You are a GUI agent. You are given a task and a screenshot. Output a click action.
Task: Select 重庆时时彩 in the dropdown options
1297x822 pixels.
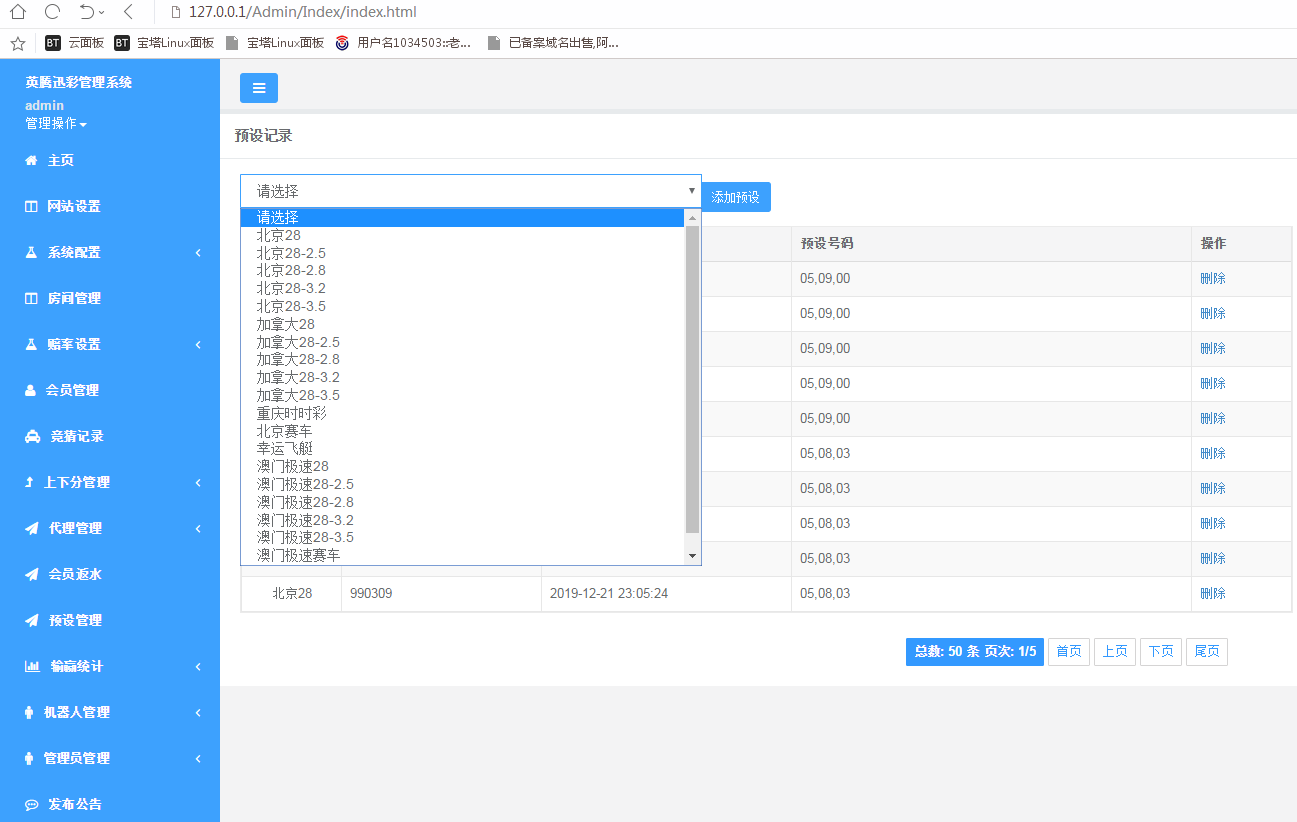[x=289, y=412]
